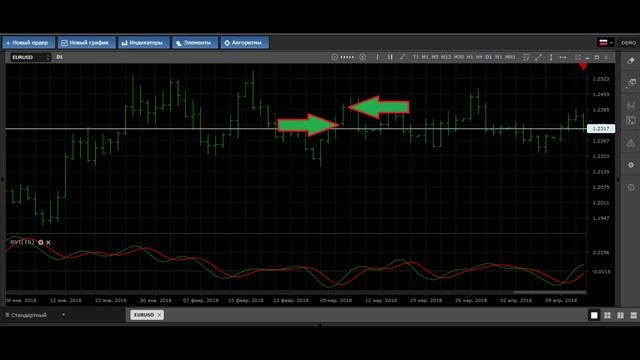640x360 pixels.
Task: Remove the RVI(16) indicator with X
Action: [48, 242]
